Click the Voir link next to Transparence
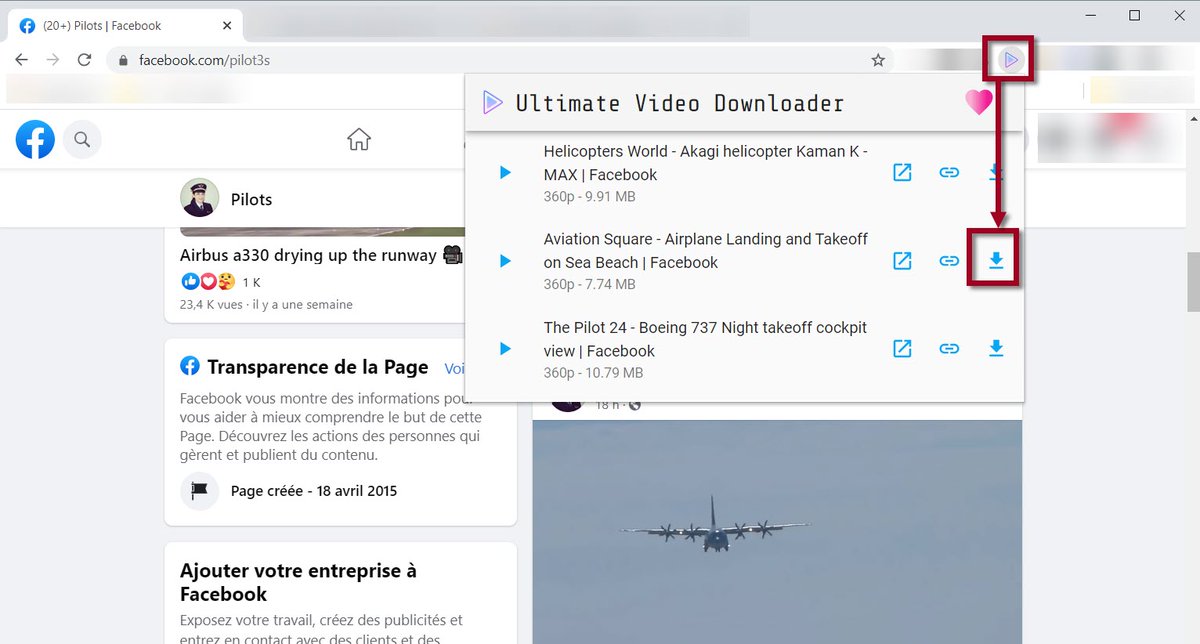 pyautogui.click(x=455, y=368)
